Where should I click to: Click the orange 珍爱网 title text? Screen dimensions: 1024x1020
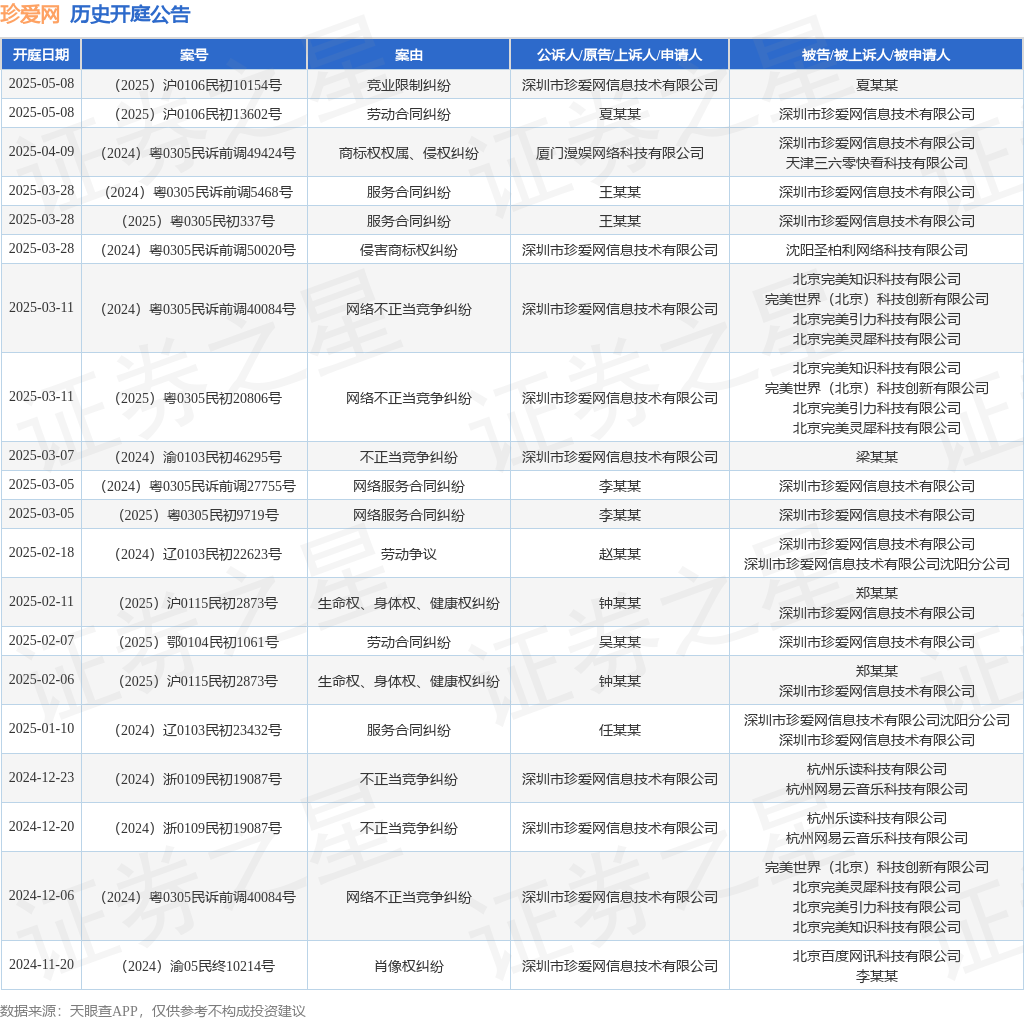[x=30, y=14]
